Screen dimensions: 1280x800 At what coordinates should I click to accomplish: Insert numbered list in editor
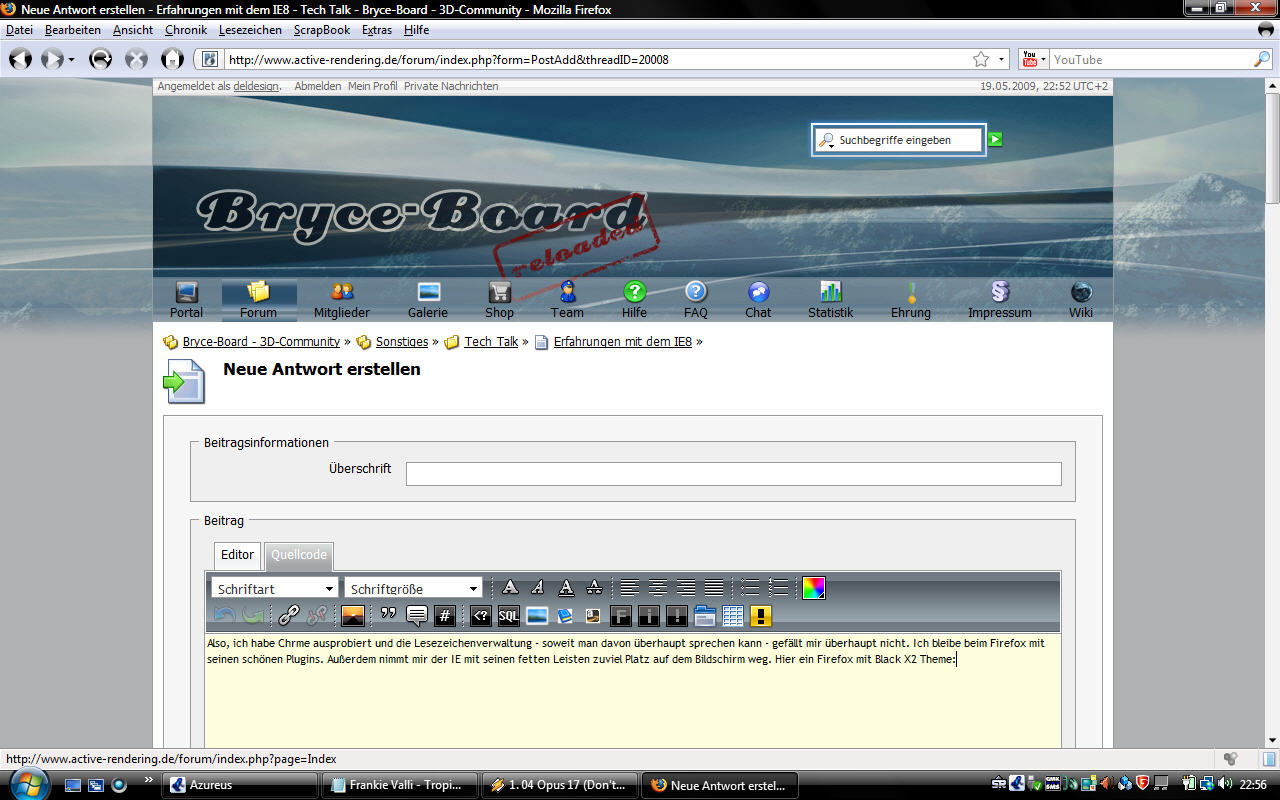pos(778,588)
